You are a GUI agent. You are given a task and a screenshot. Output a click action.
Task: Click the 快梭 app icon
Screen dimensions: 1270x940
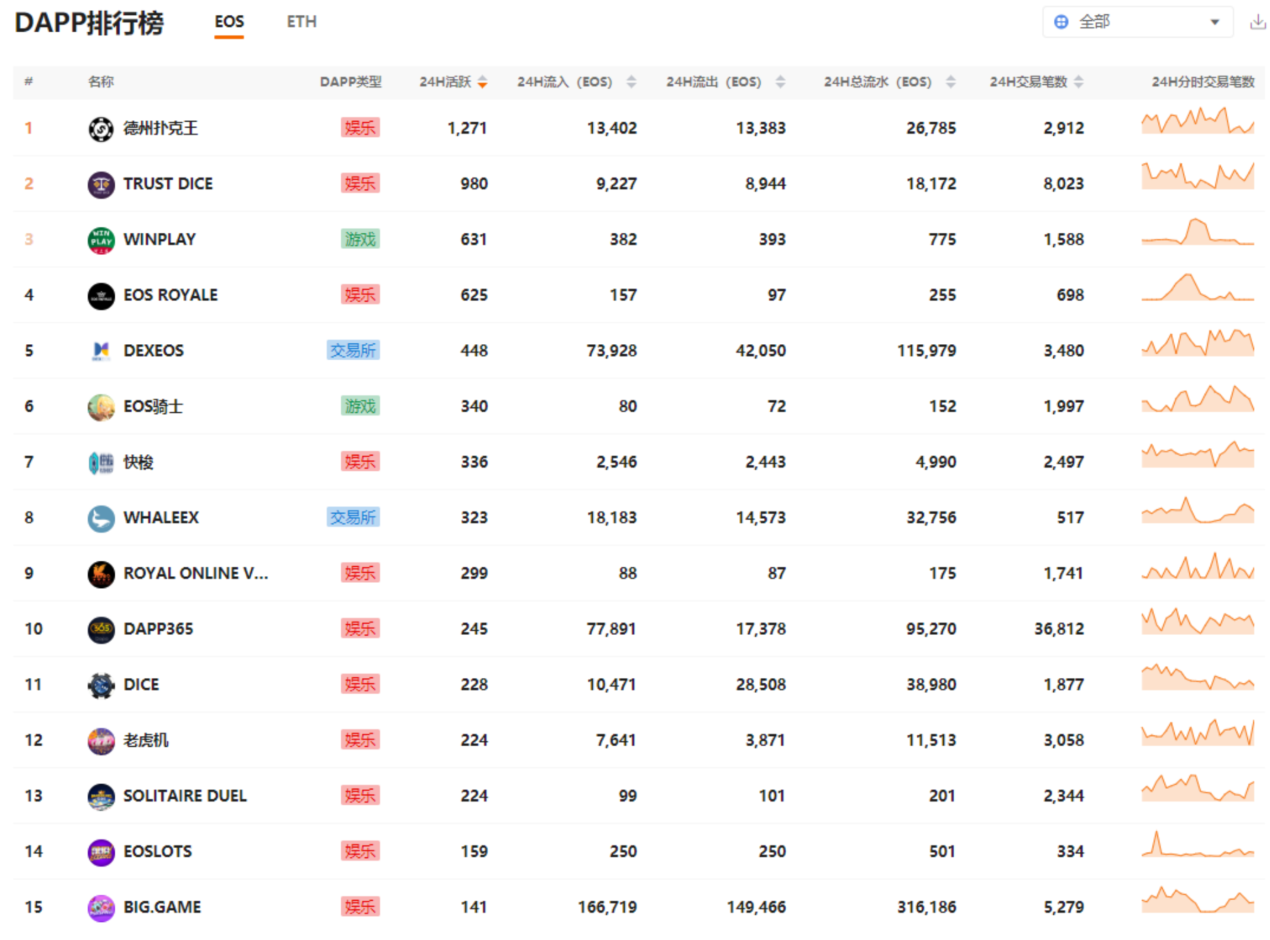coord(101,462)
